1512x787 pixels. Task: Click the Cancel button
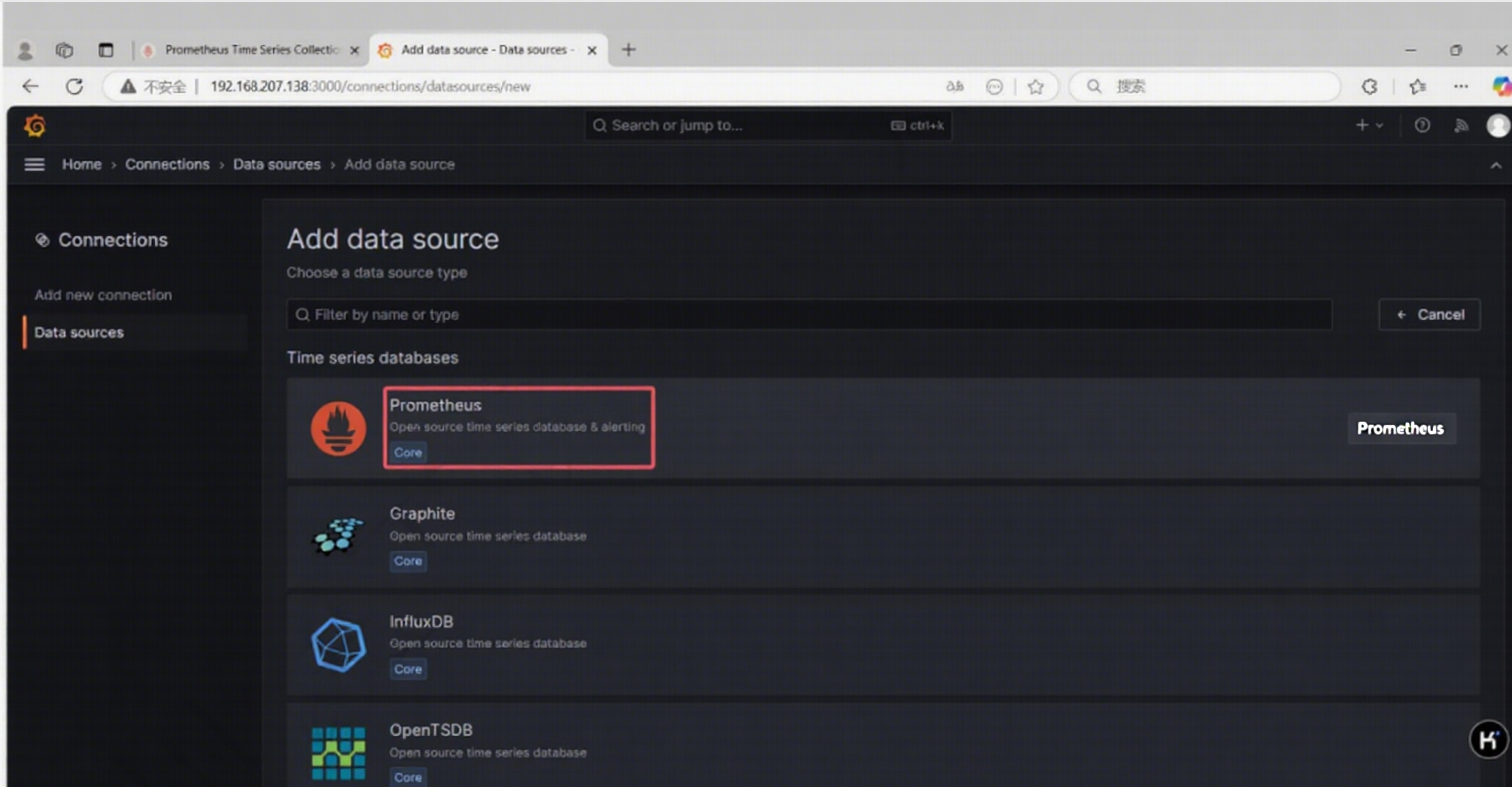pyautogui.click(x=1429, y=314)
